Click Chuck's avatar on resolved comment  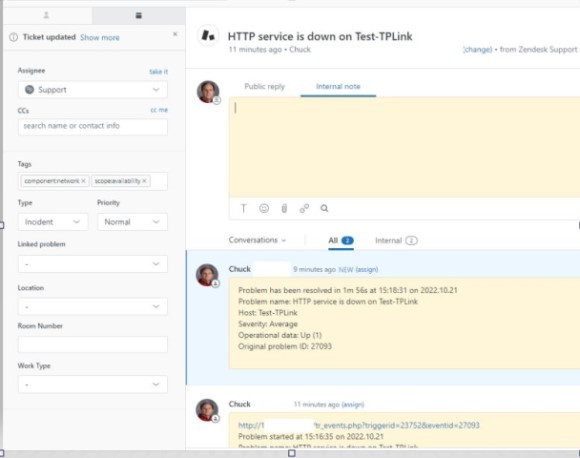pos(207,275)
